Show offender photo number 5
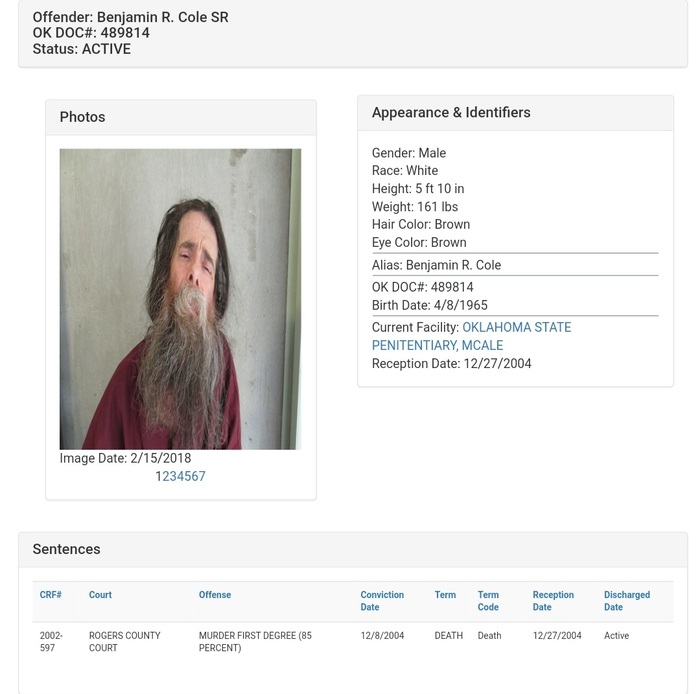Screen dimensions: 700x694 (x=187, y=476)
